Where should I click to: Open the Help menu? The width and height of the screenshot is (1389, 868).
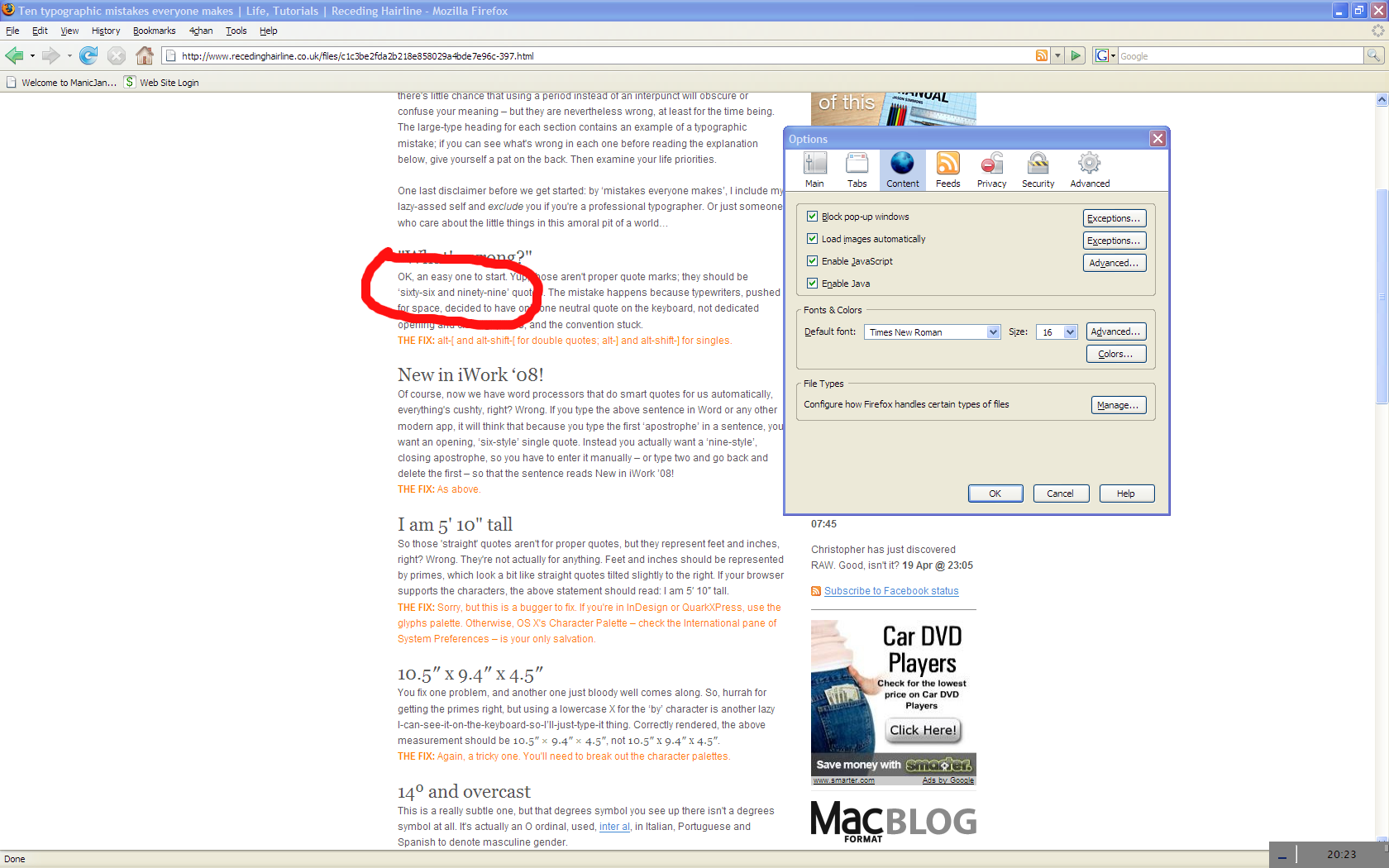coord(268,31)
